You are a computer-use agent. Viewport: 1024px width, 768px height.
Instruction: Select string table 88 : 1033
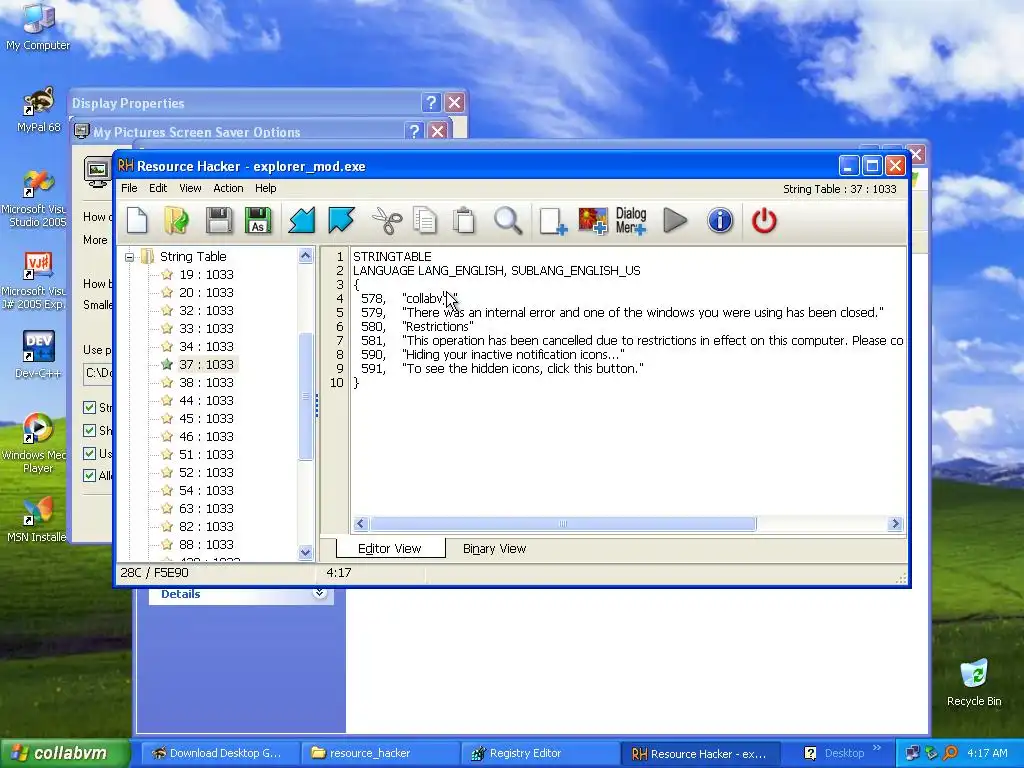coord(206,545)
